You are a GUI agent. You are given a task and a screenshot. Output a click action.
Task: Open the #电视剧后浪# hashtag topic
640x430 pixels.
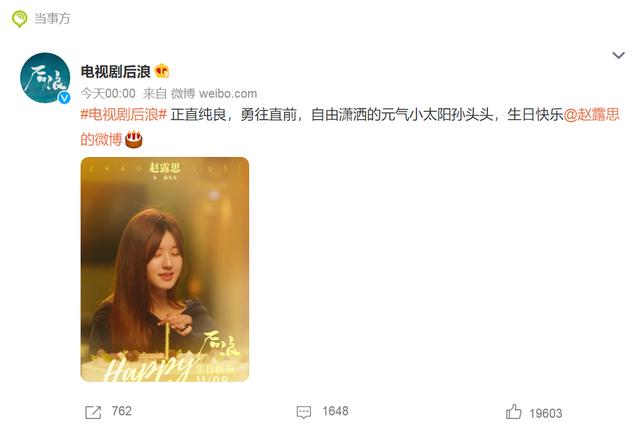tap(124, 115)
